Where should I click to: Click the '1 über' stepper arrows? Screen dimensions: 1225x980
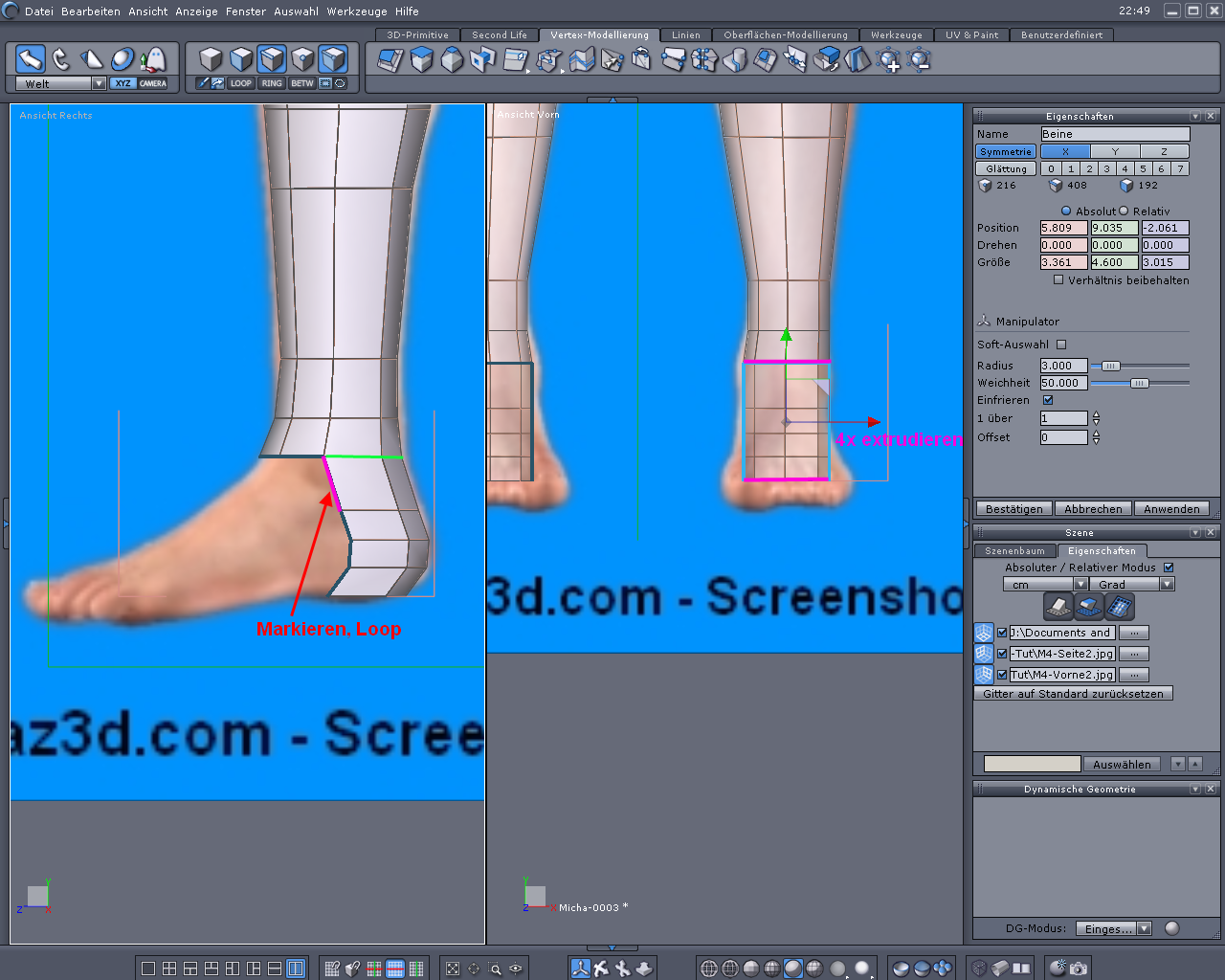pos(1096,418)
